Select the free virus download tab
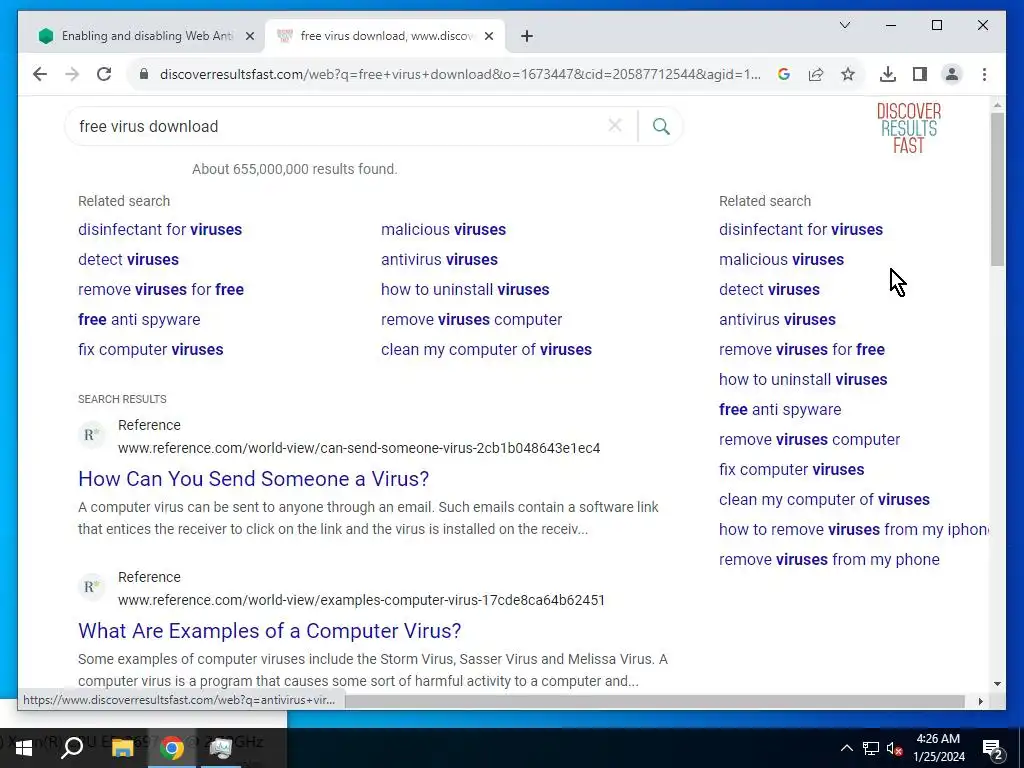The height and width of the screenshot is (768, 1024). 384,36
